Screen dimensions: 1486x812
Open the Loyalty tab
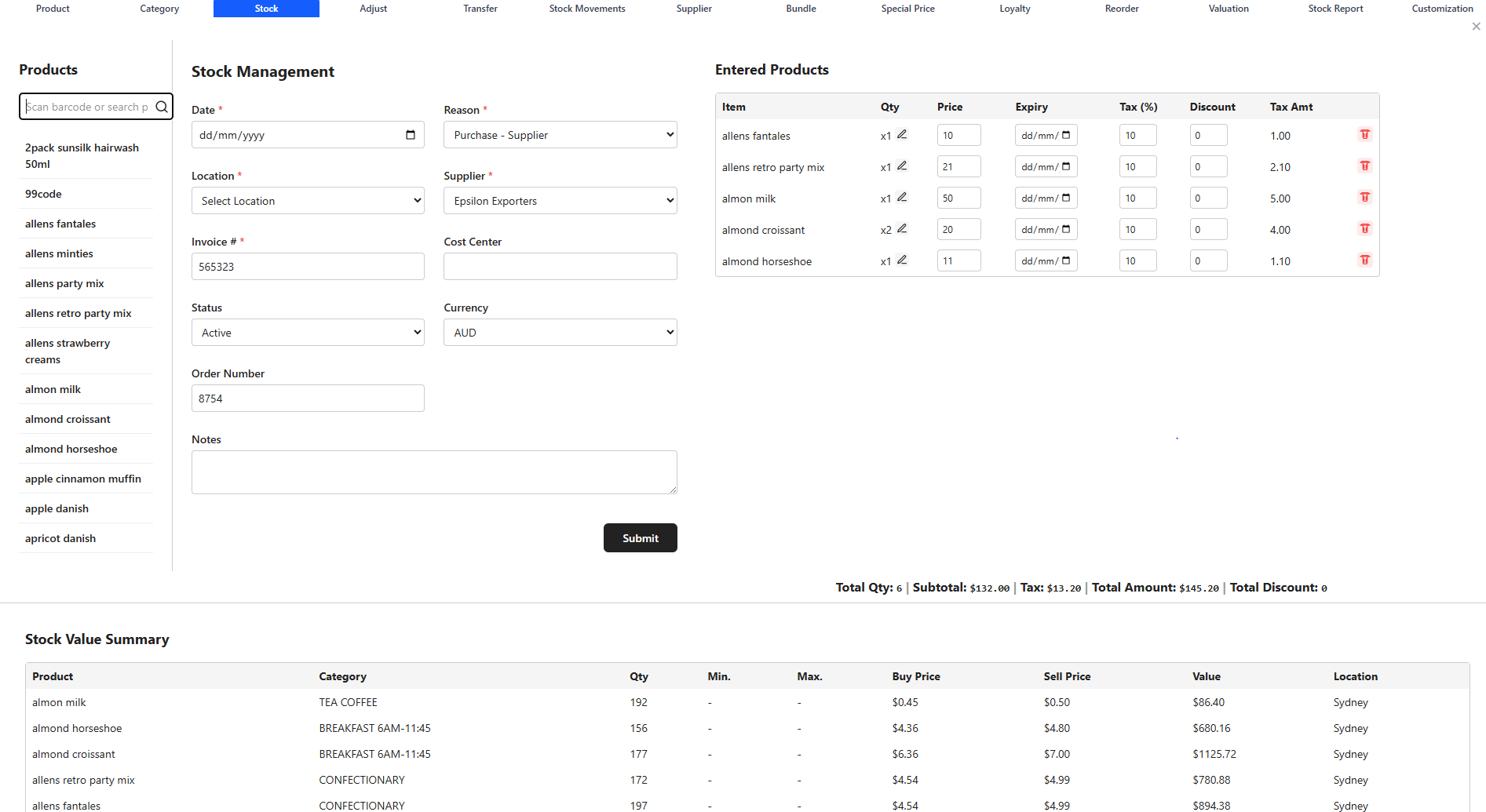point(1015,9)
